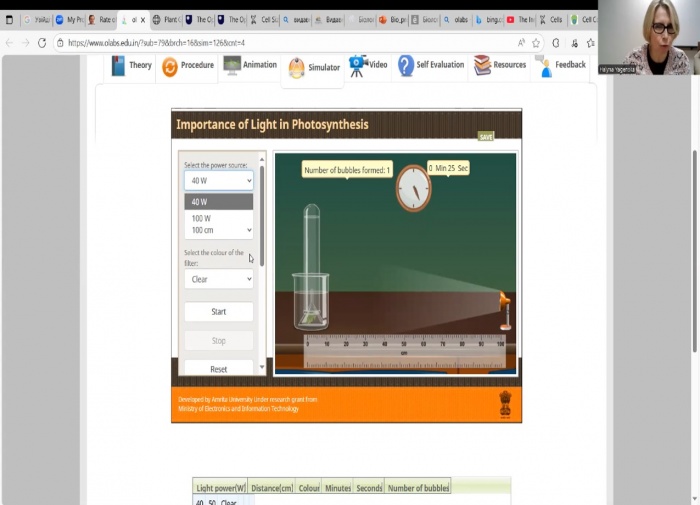Click the Procedure gear icon

pos(170,66)
